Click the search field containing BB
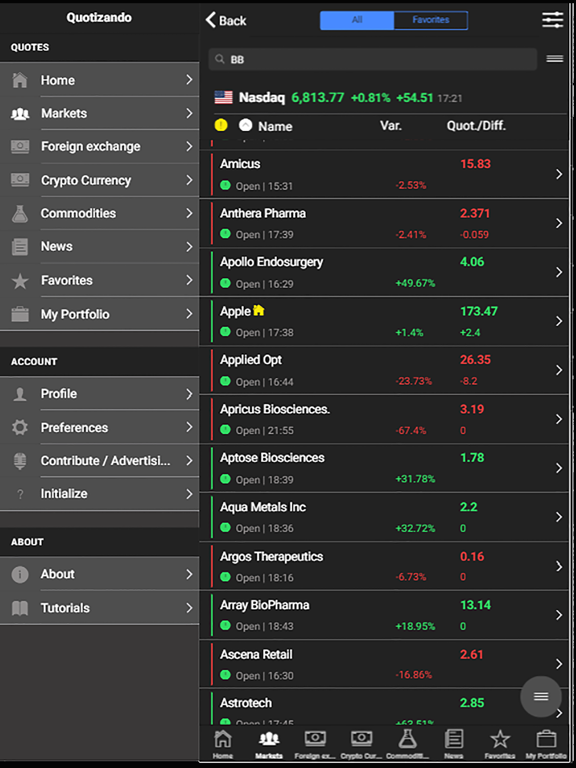The height and width of the screenshot is (768, 576). coord(373,59)
